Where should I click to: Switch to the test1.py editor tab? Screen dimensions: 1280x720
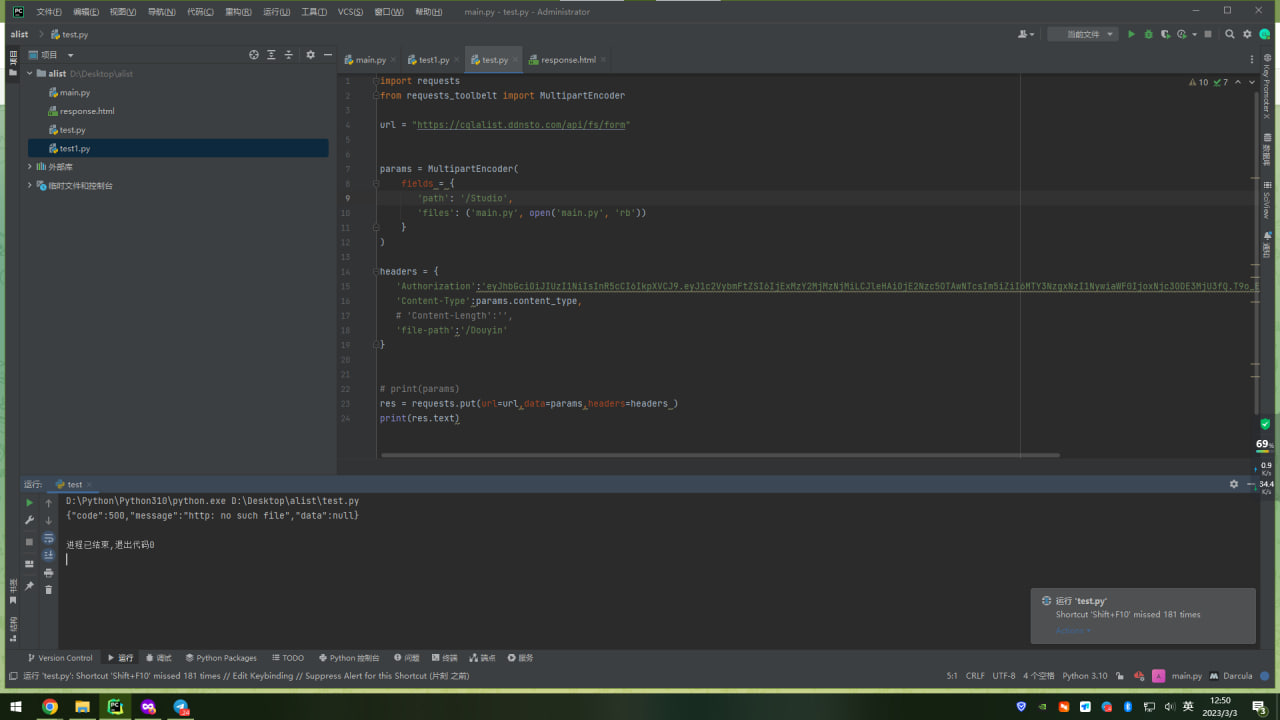(433, 60)
